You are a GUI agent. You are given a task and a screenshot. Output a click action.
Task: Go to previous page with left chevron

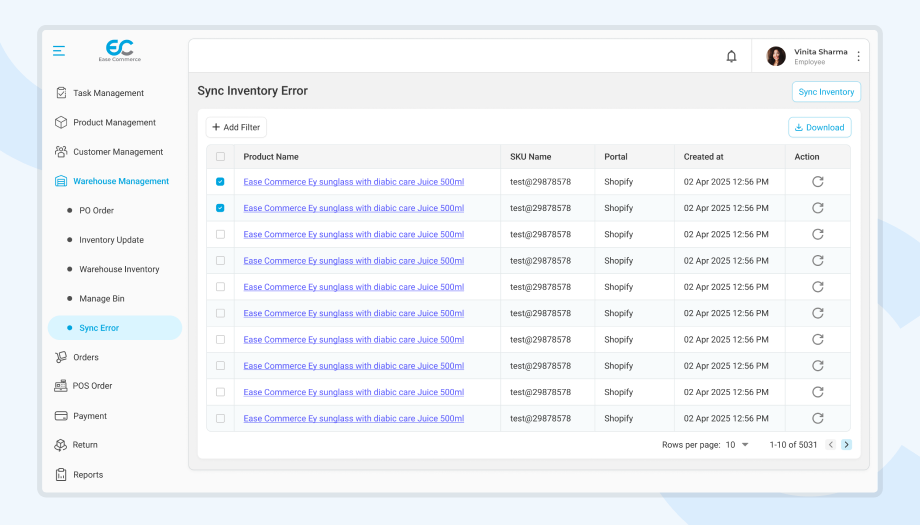coord(831,445)
